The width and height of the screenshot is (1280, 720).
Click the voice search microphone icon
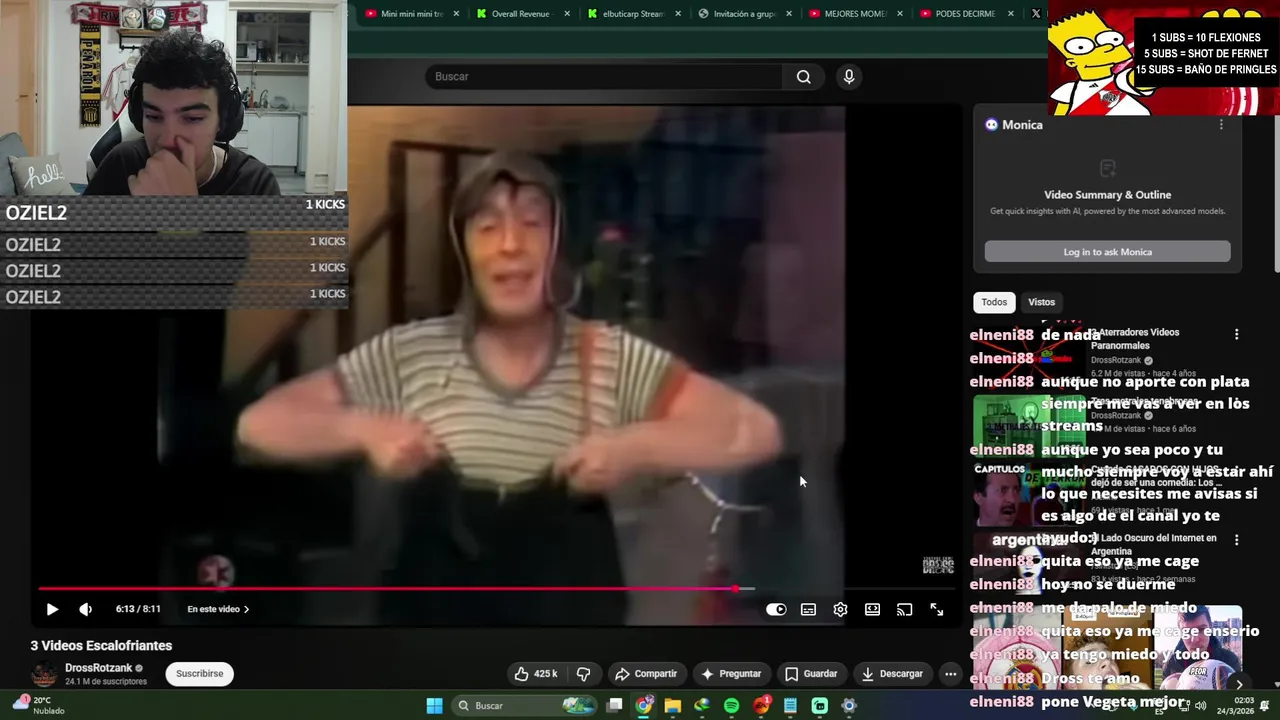pyautogui.click(x=849, y=77)
